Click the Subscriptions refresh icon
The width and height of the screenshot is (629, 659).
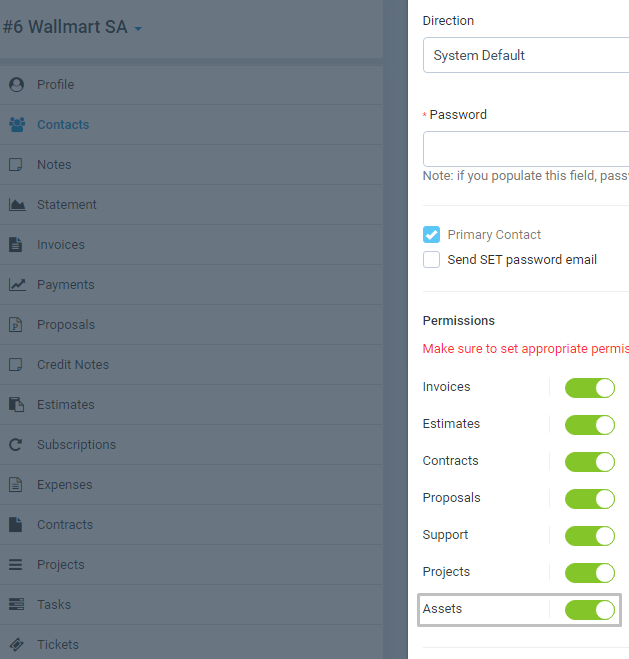(16, 445)
